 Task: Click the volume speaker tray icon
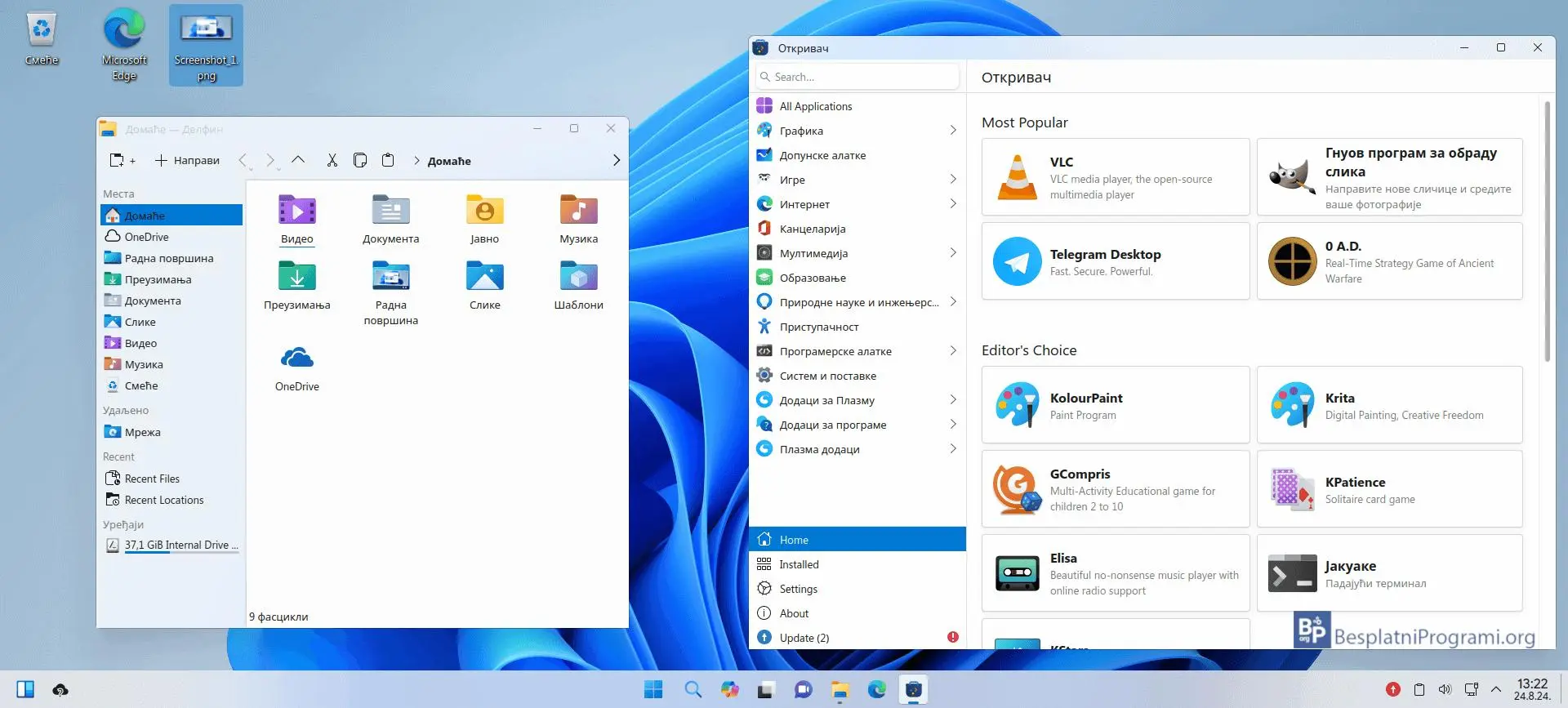coord(1445,689)
